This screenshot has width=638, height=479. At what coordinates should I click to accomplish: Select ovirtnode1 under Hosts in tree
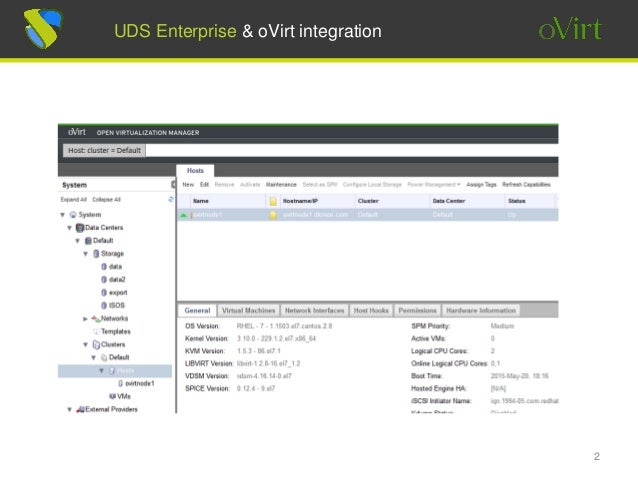click(x=140, y=383)
